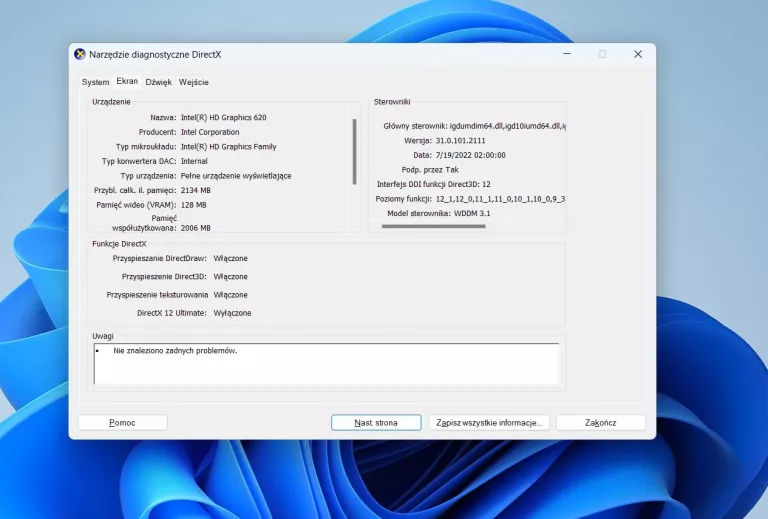Viewport: 768px width, 519px height.
Task: Click the Nie znaleziono żadnych problemów note
Action: click(x=175, y=351)
